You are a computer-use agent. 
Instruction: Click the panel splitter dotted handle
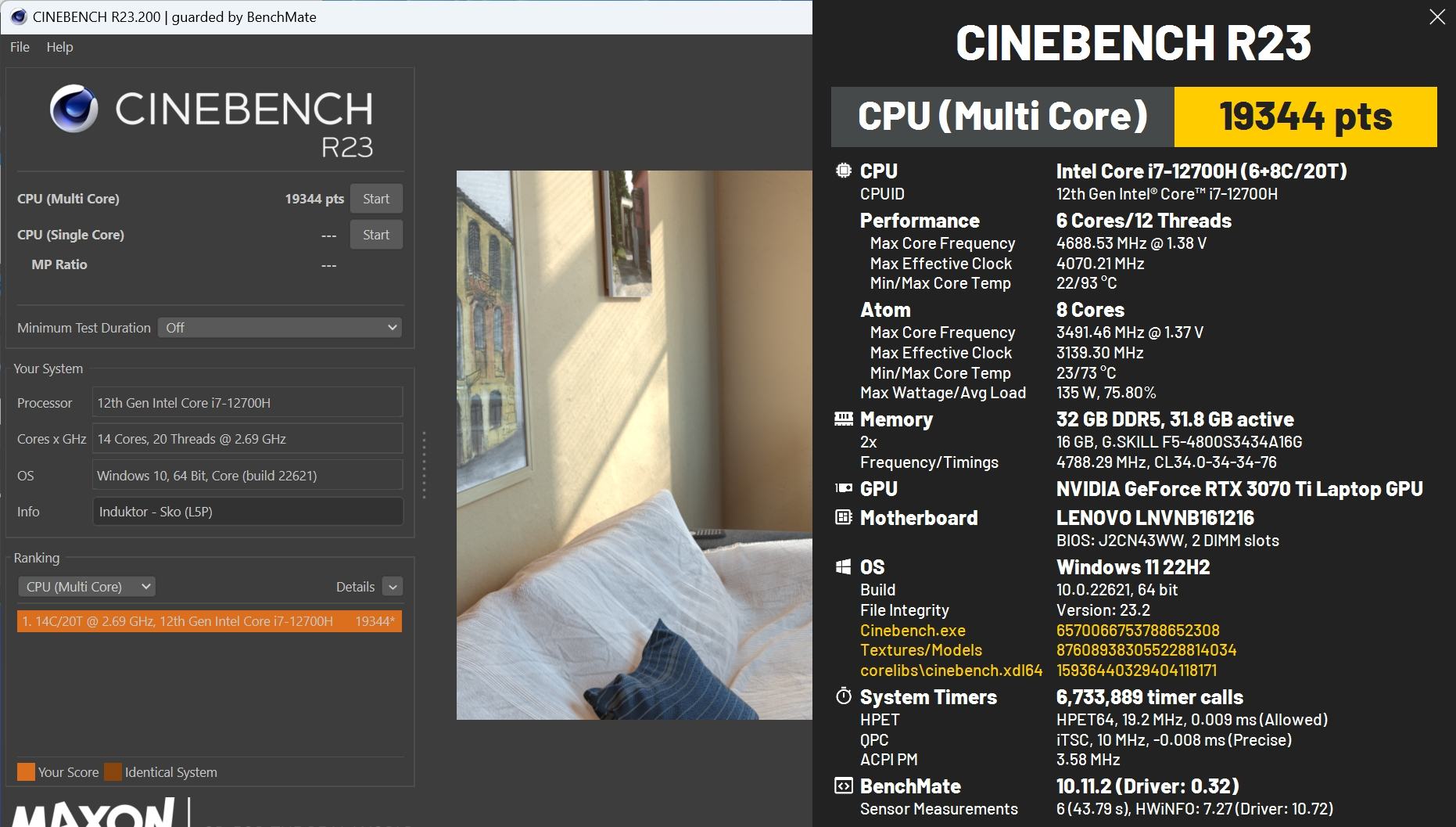pyautogui.click(x=424, y=465)
